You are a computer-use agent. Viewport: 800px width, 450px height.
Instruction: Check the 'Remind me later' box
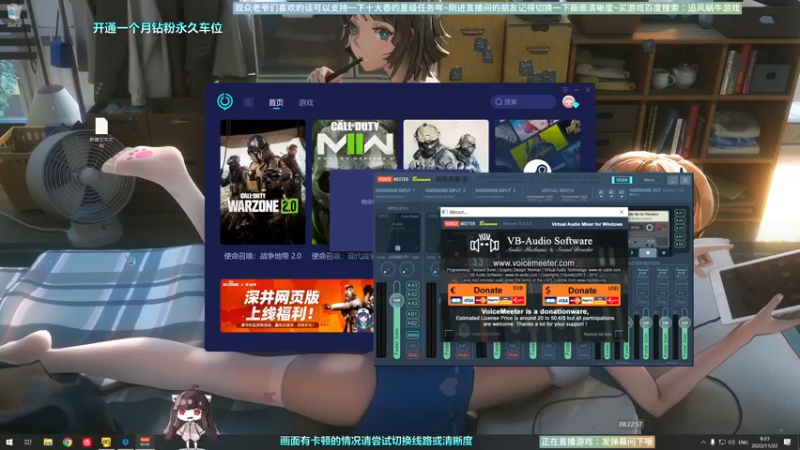pyautogui.click(x=618, y=334)
